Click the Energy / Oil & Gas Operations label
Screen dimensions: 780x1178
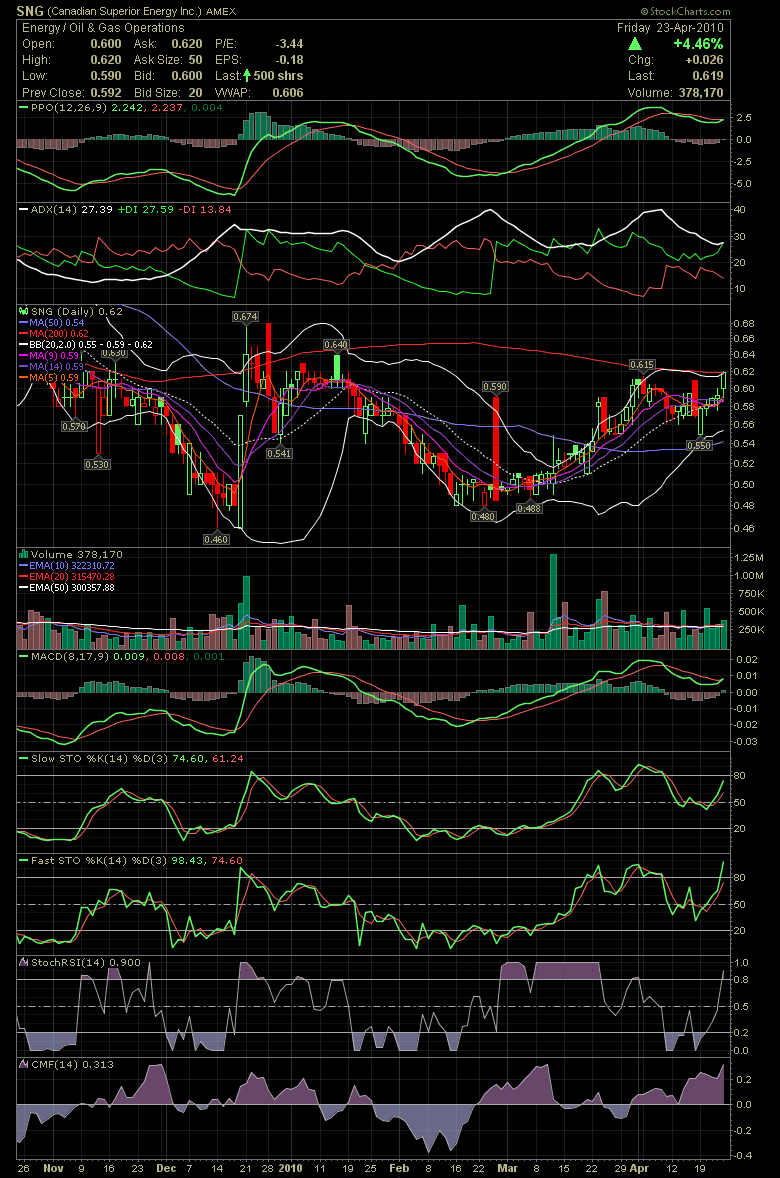click(x=103, y=28)
